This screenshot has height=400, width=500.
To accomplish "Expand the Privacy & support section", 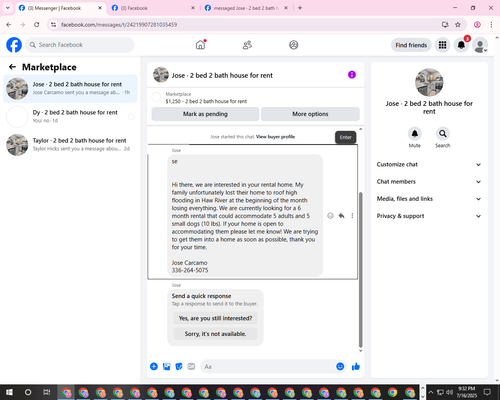I will tap(429, 216).
